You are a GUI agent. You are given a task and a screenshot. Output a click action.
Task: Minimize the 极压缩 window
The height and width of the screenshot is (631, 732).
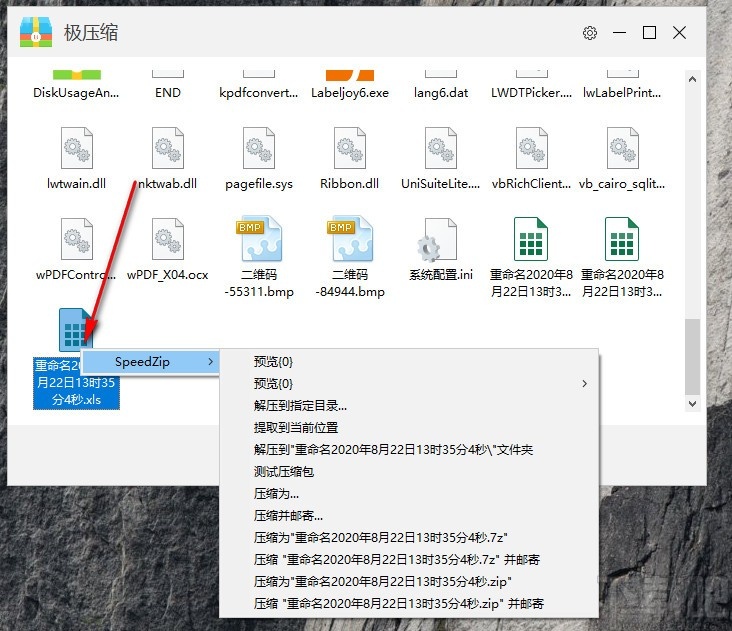point(619,33)
